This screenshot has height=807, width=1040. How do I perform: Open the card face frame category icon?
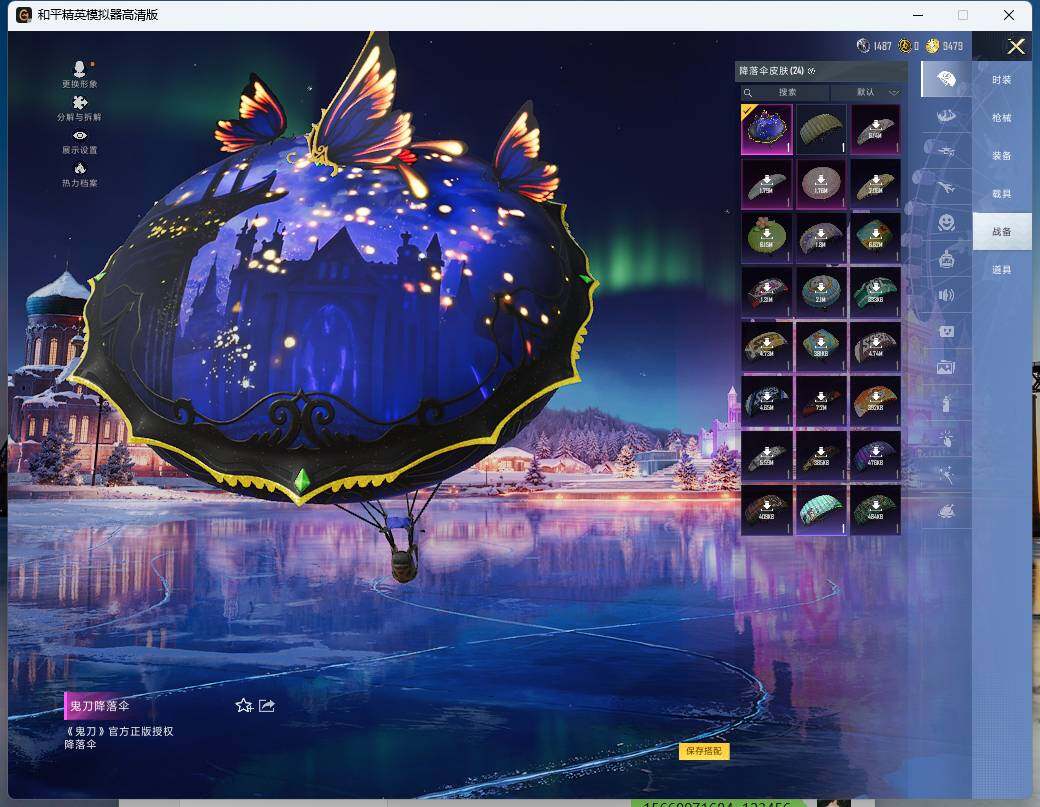pyautogui.click(x=946, y=331)
